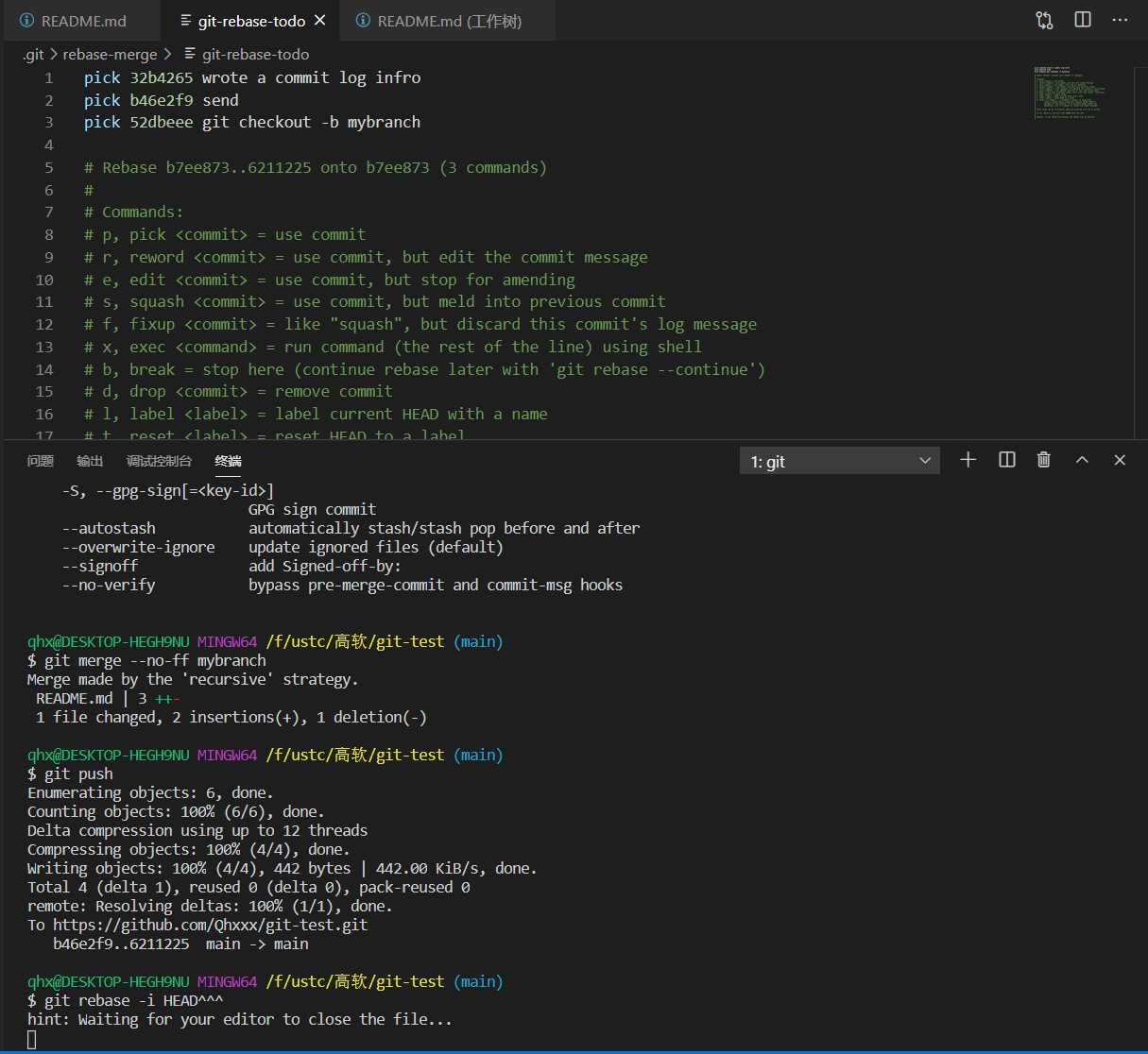The width and height of the screenshot is (1148, 1054).
Task: Click git-rebase-todo breadcrumb item
Action: coord(255,55)
